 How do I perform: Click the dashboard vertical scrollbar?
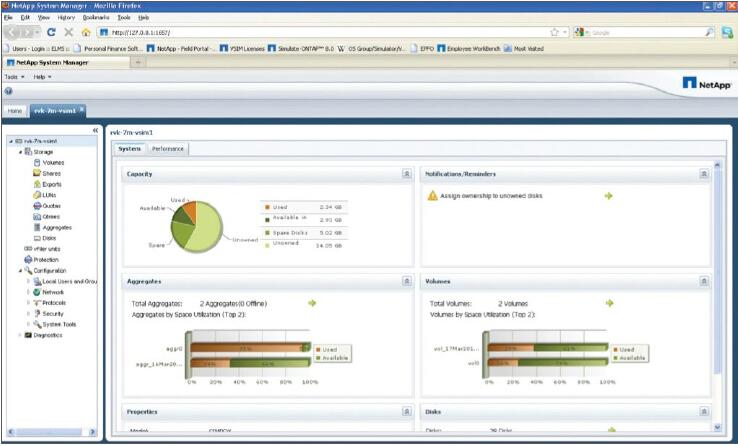(x=717, y=296)
